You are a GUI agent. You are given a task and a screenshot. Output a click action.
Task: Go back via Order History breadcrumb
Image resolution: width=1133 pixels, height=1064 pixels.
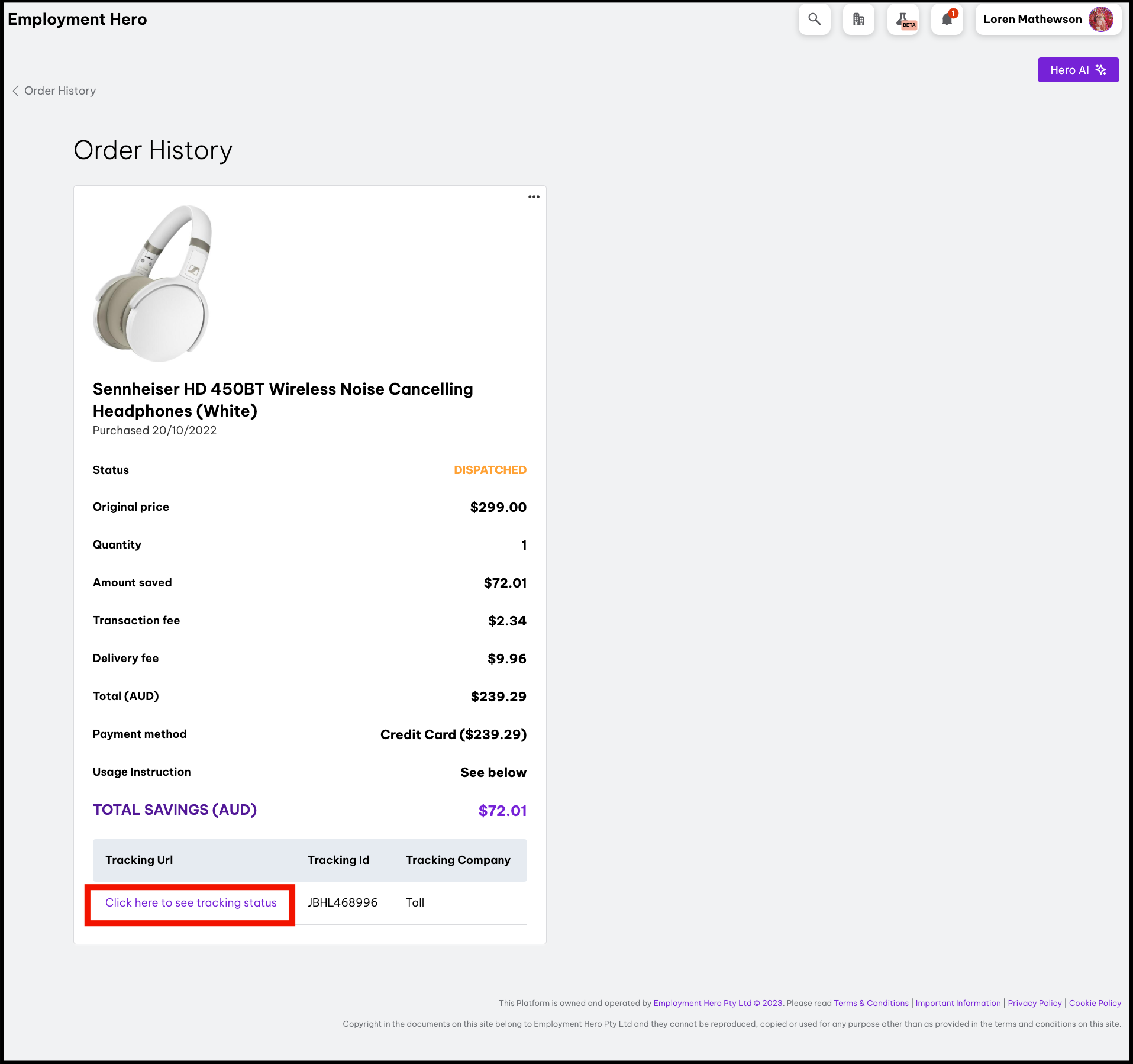54,91
